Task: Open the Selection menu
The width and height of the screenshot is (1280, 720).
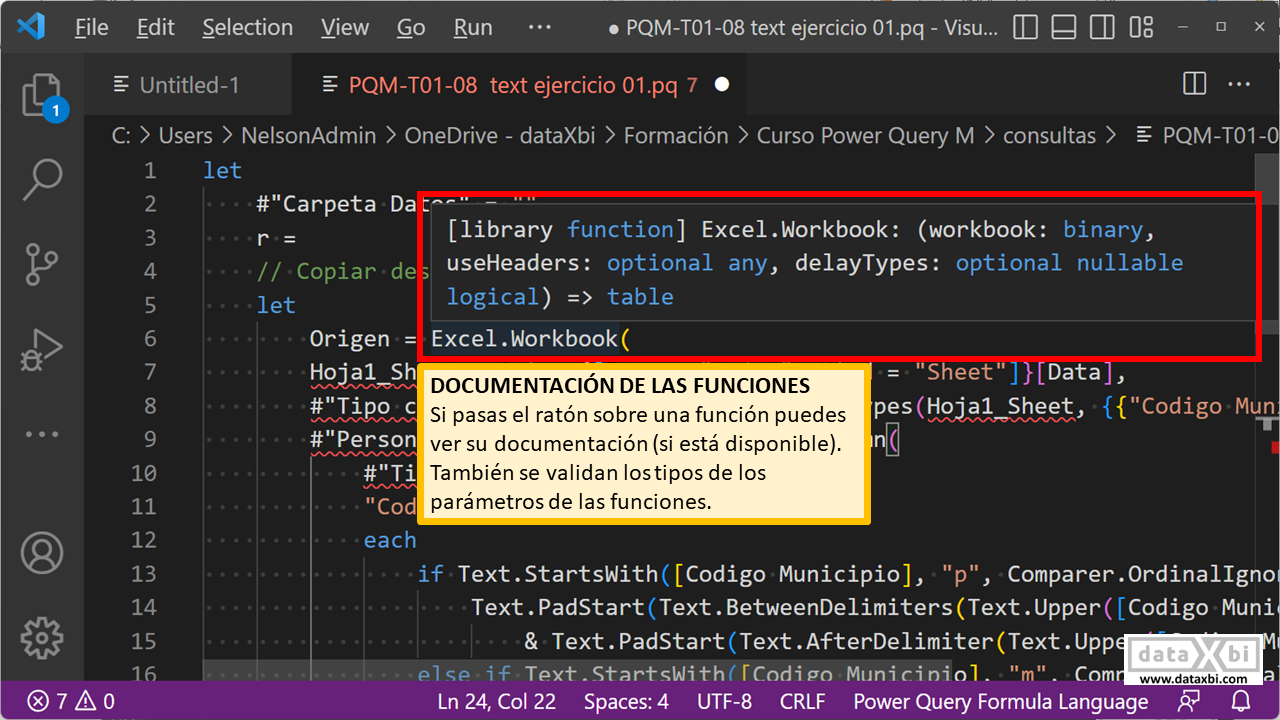Action: [x=247, y=27]
